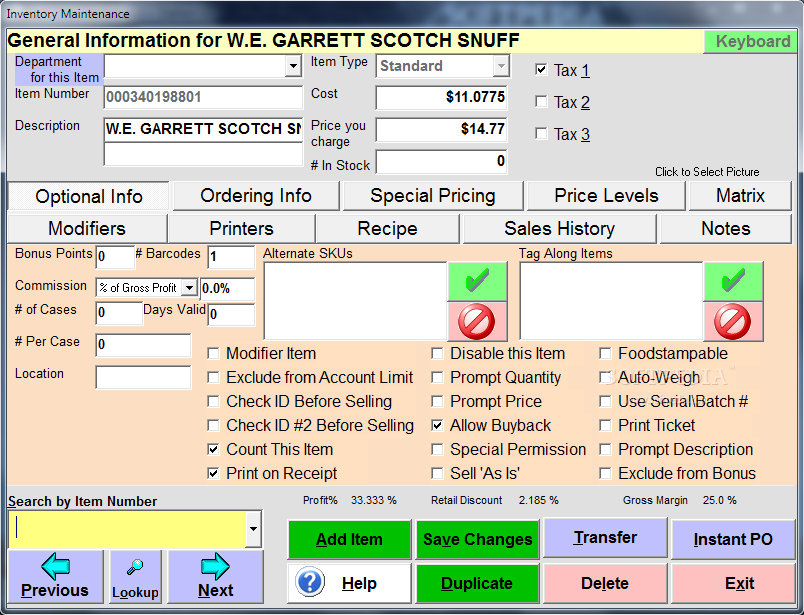Switch to the Optional Info tab
Viewport: 804px width, 615px height.
point(88,196)
